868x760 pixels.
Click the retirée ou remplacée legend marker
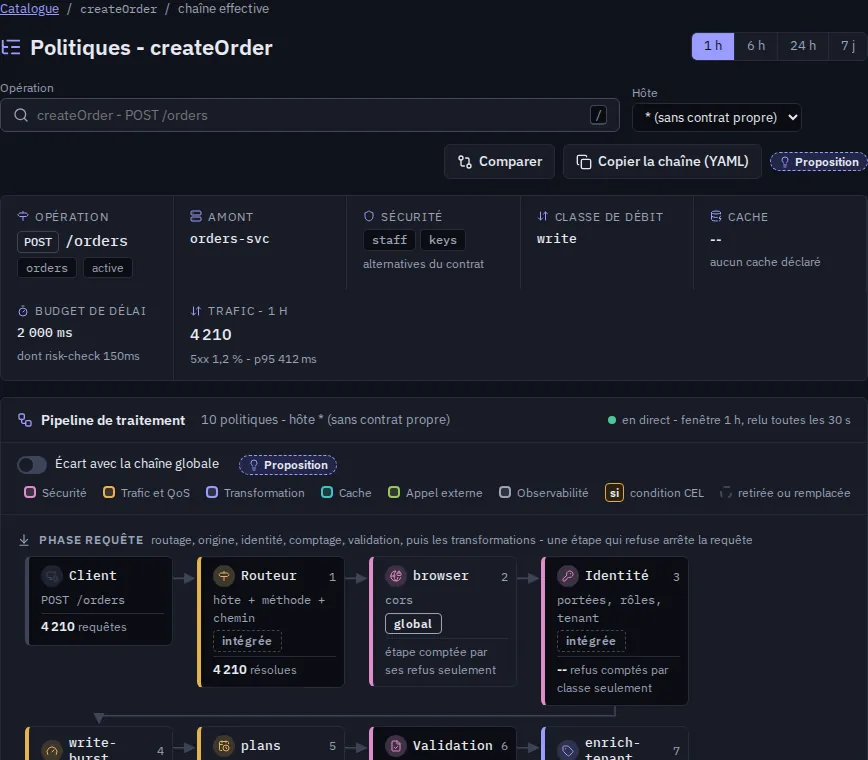(726, 492)
